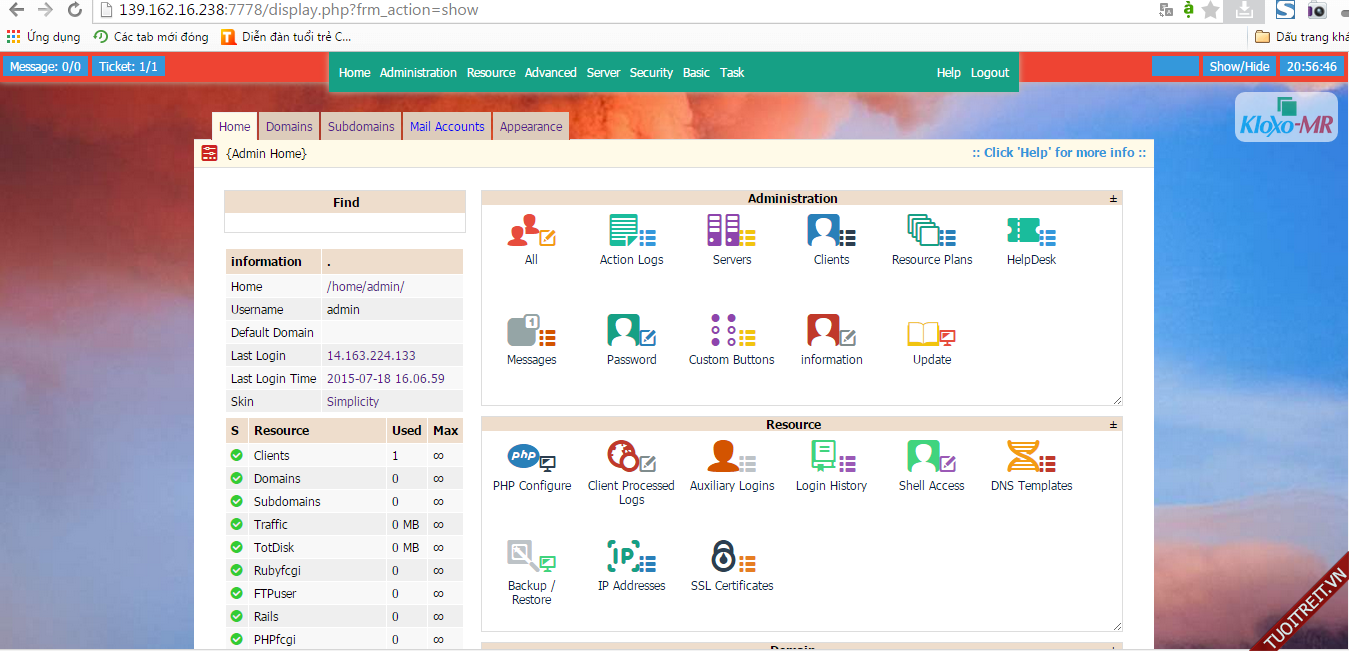
Task: Toggle the Show/Hide button
Action: click(1239, 66)
